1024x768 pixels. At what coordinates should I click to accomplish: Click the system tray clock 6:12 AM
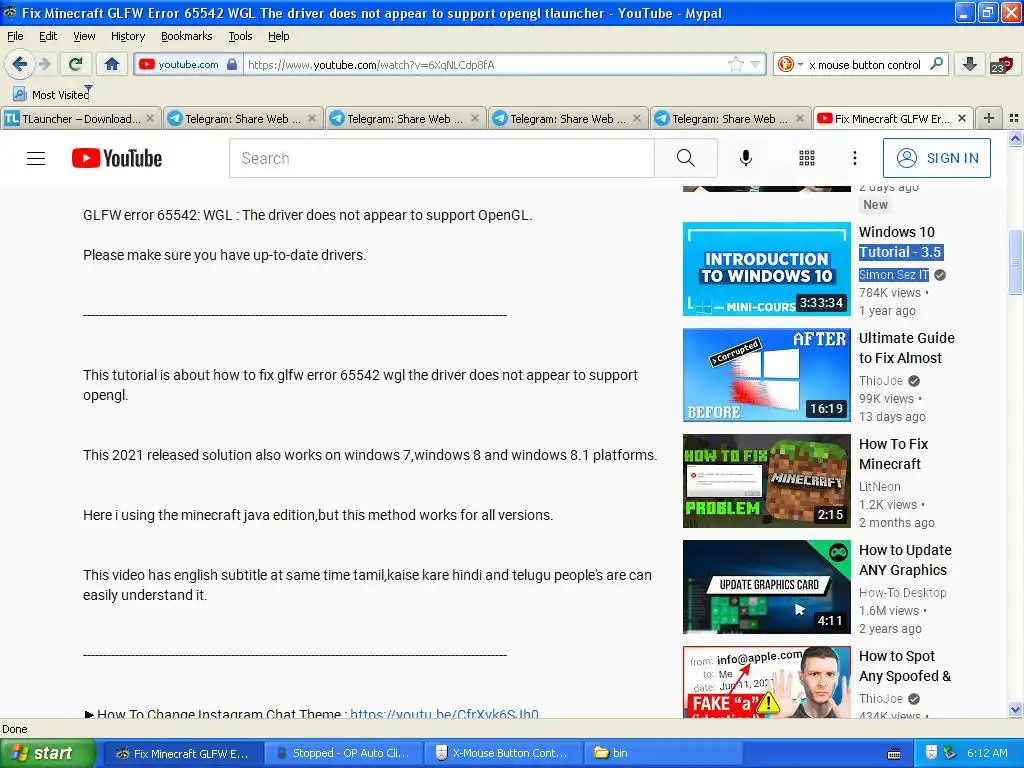point(987,754)
